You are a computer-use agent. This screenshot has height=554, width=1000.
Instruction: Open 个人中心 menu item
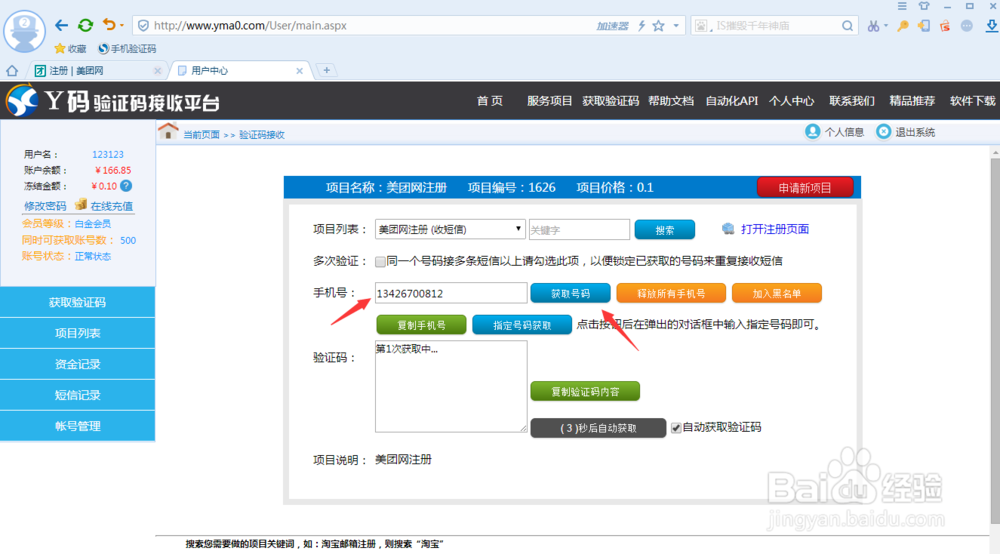tap(791, 101)
